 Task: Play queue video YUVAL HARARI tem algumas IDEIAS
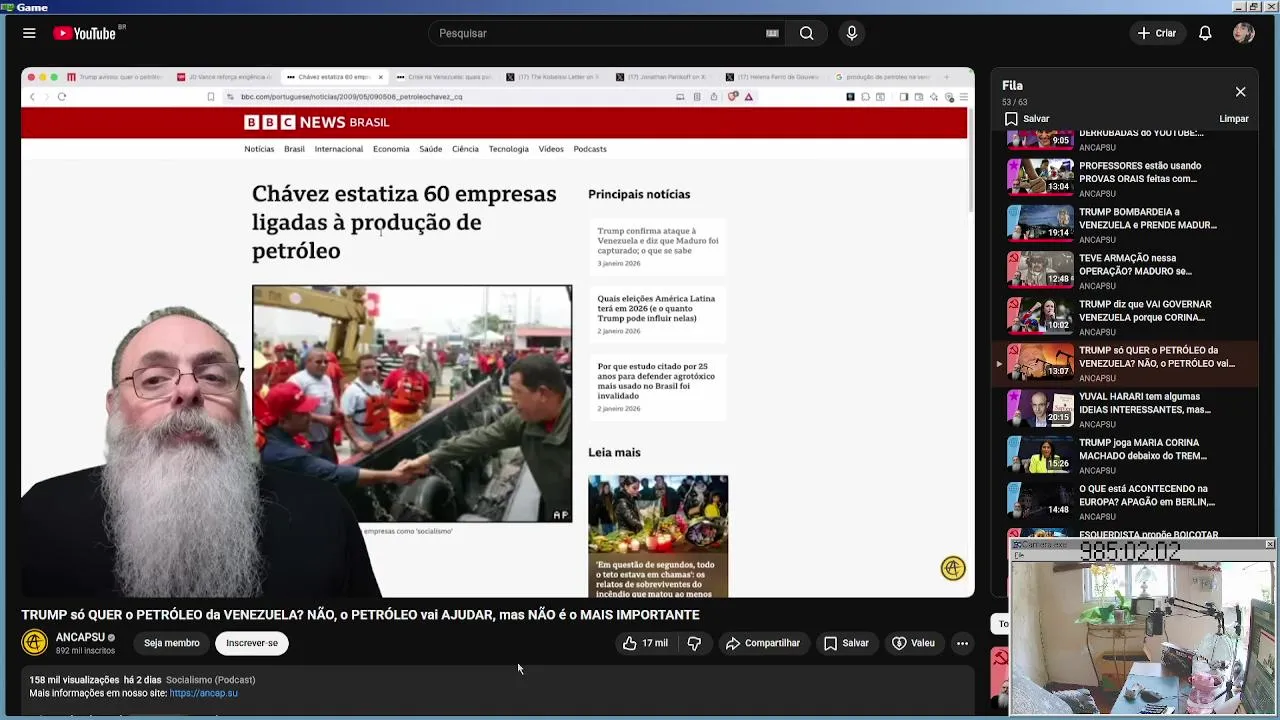1145,402
